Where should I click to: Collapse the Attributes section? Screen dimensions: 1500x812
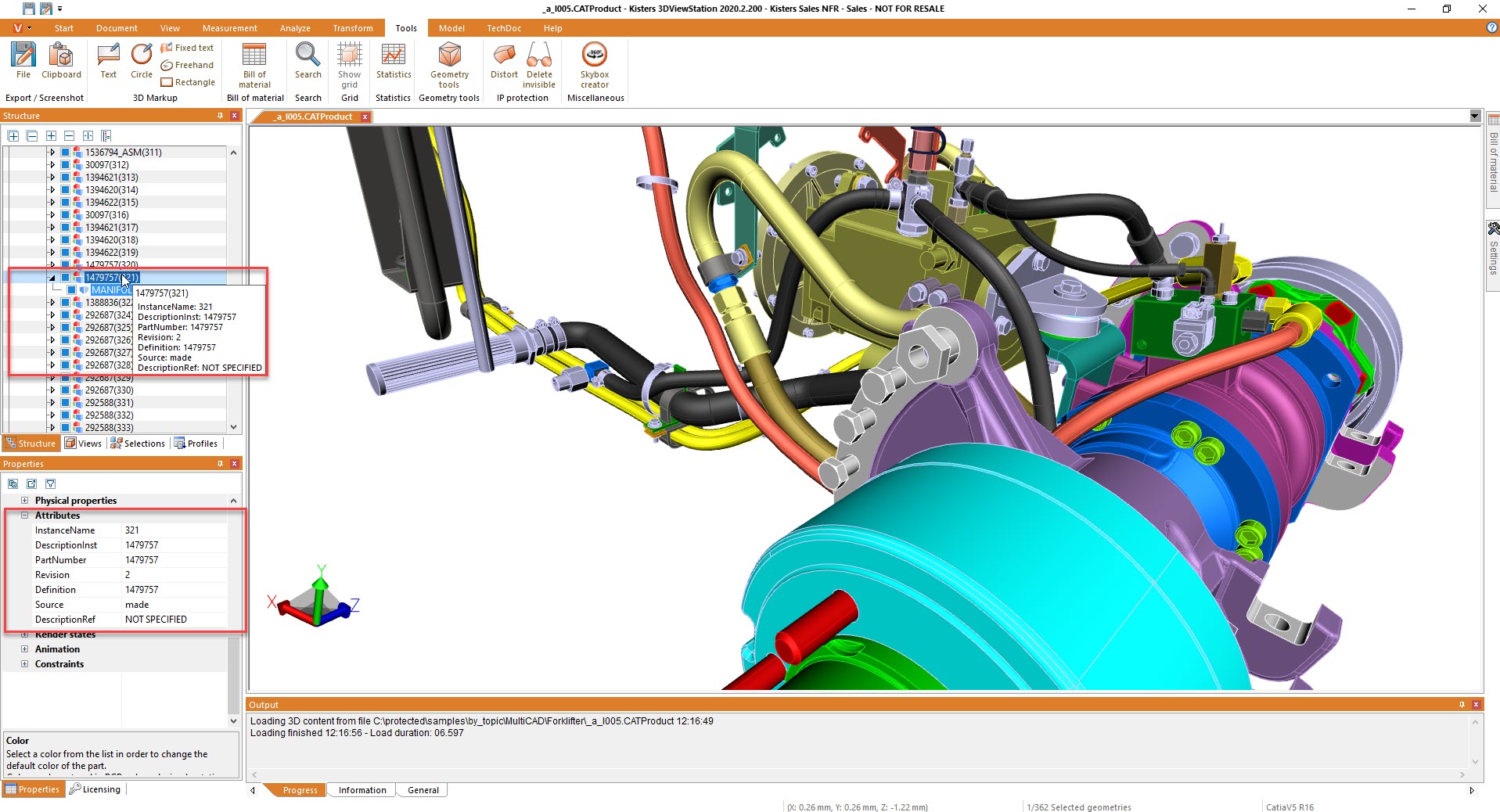coord(24,516)
